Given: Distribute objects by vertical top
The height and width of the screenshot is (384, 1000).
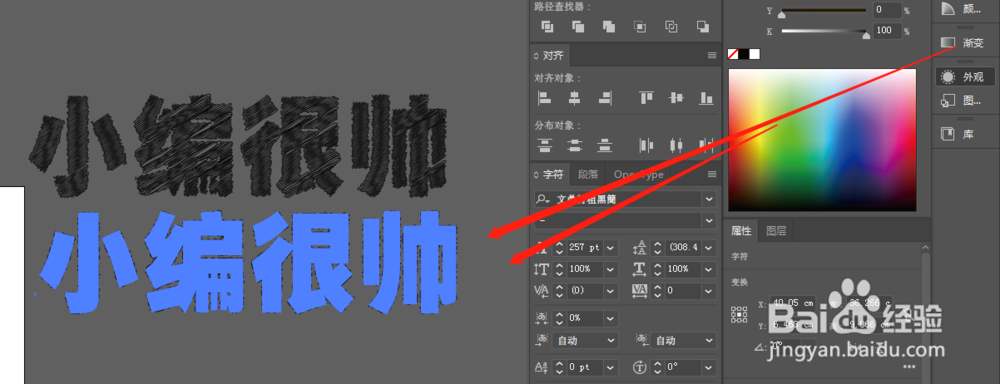Looking at the screenshot, I should click(x=544, y=145).
